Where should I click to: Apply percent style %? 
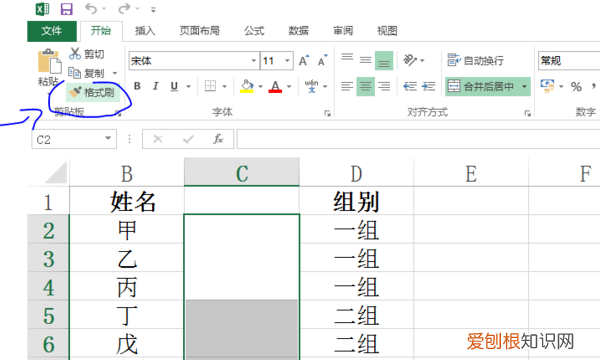[x=576, y=87]
